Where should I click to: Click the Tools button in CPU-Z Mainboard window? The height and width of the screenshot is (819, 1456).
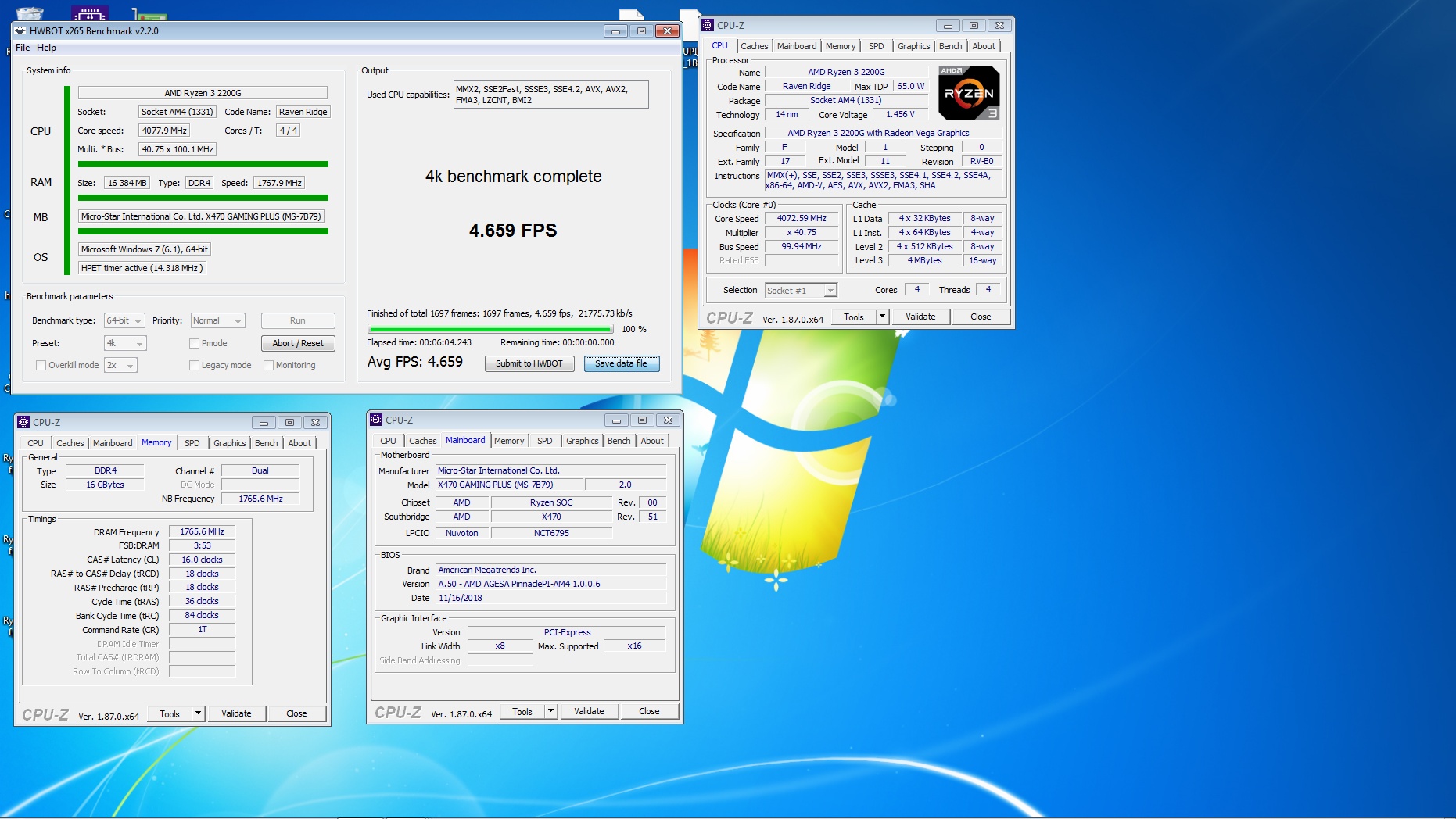(522, 711)
